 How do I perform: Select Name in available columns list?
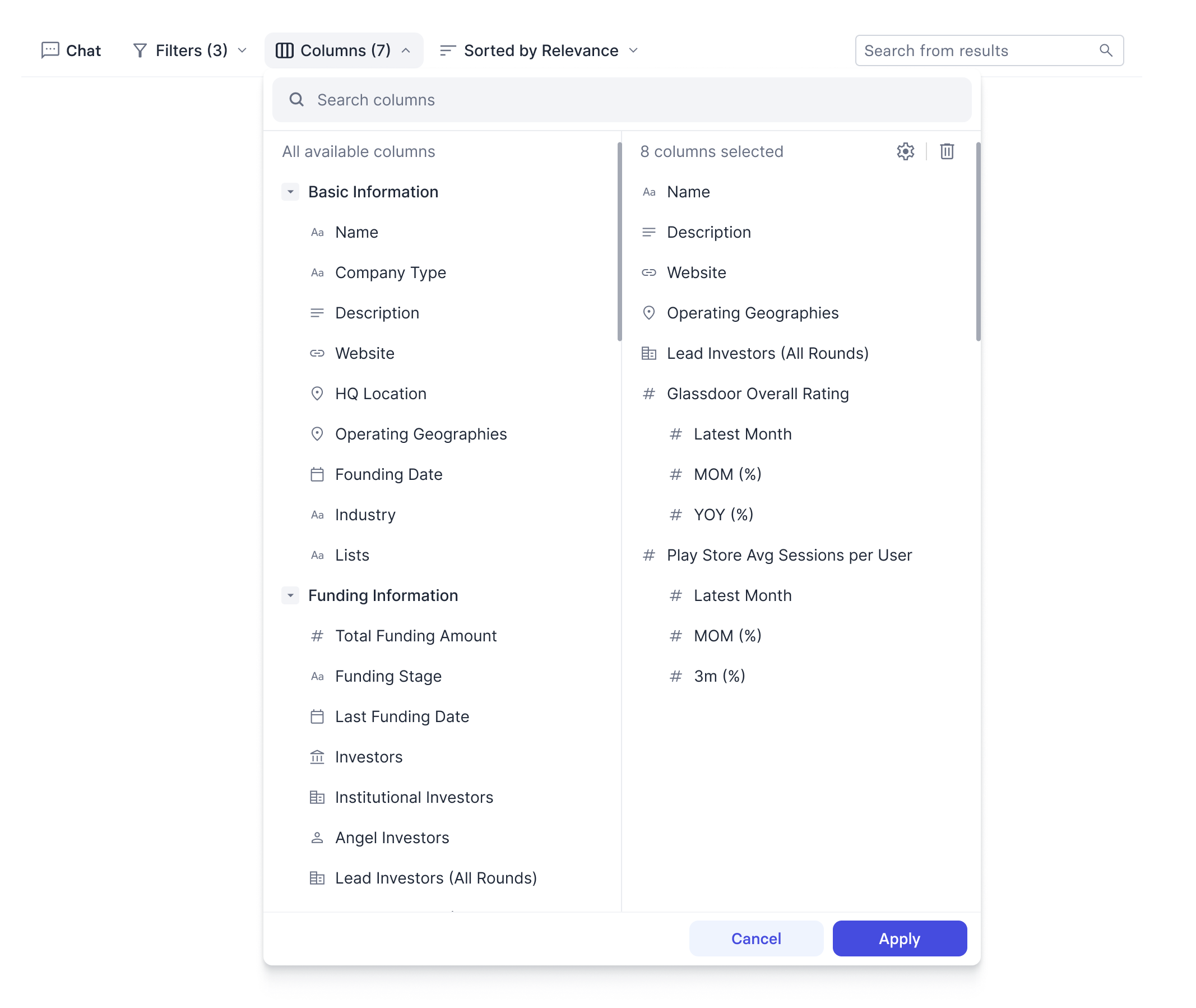tap(356, 233)
